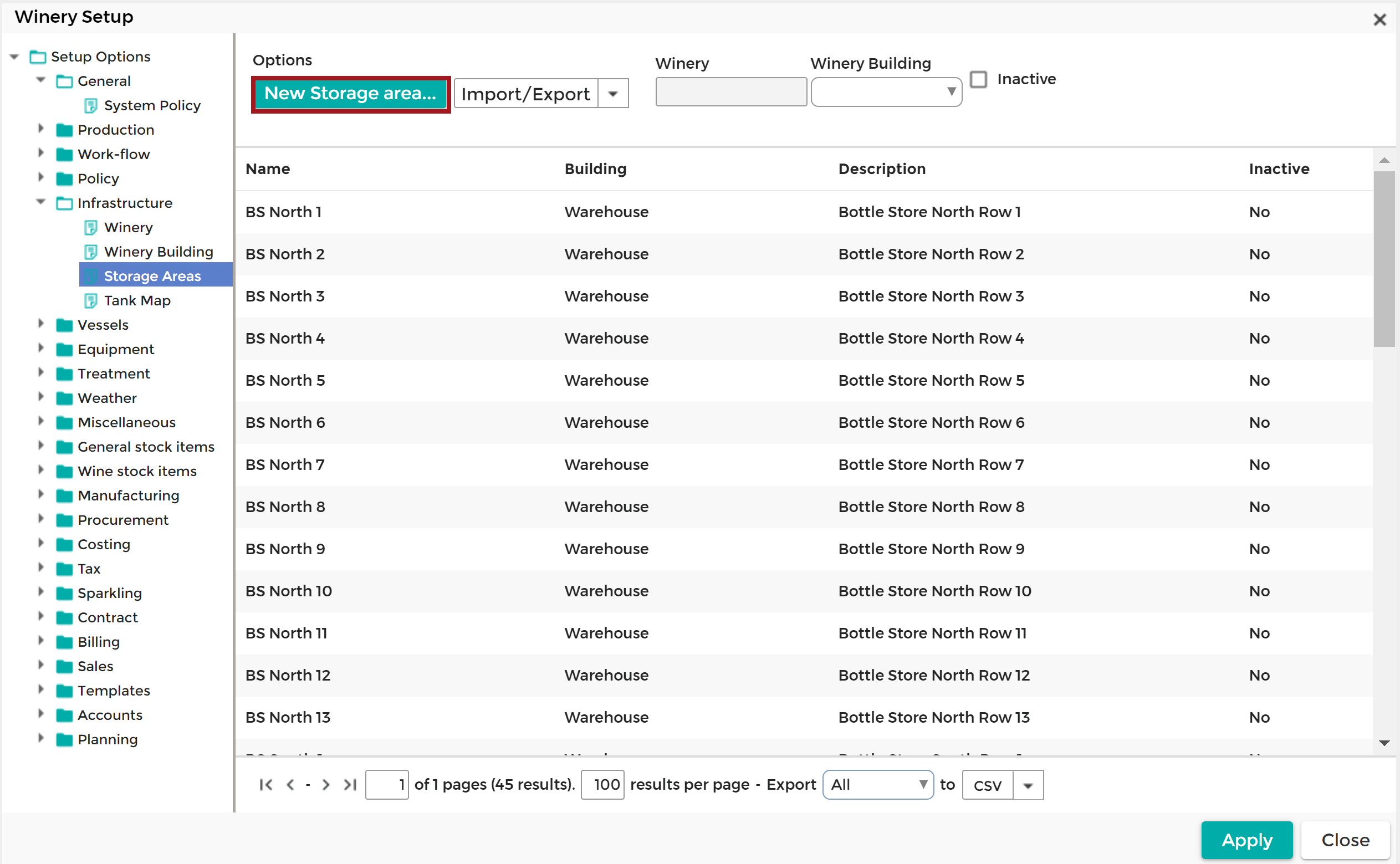
Task: Select Tank Map in the tree
Action: 137,300
